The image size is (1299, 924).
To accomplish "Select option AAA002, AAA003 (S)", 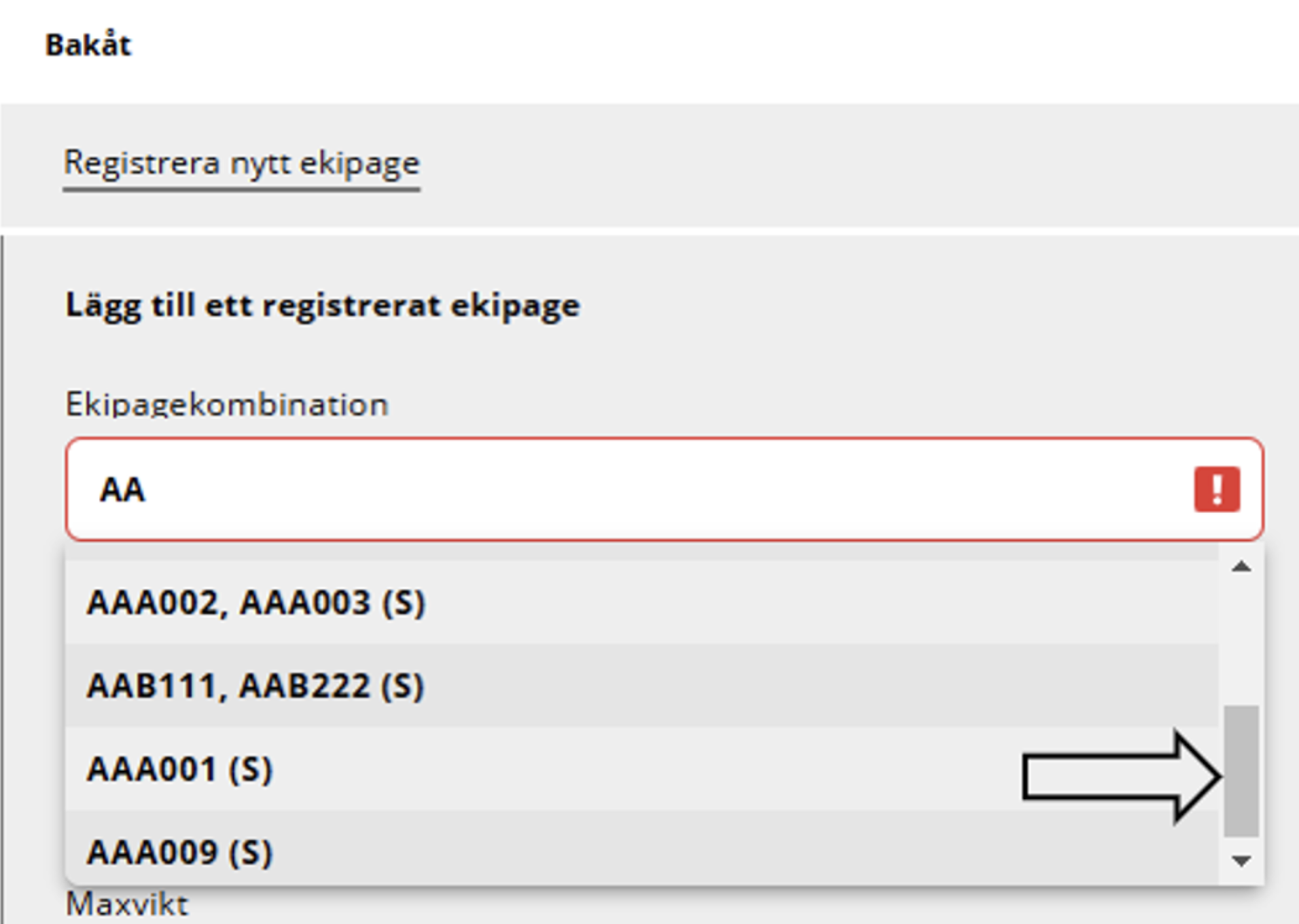I will click(x=256, y=603).
